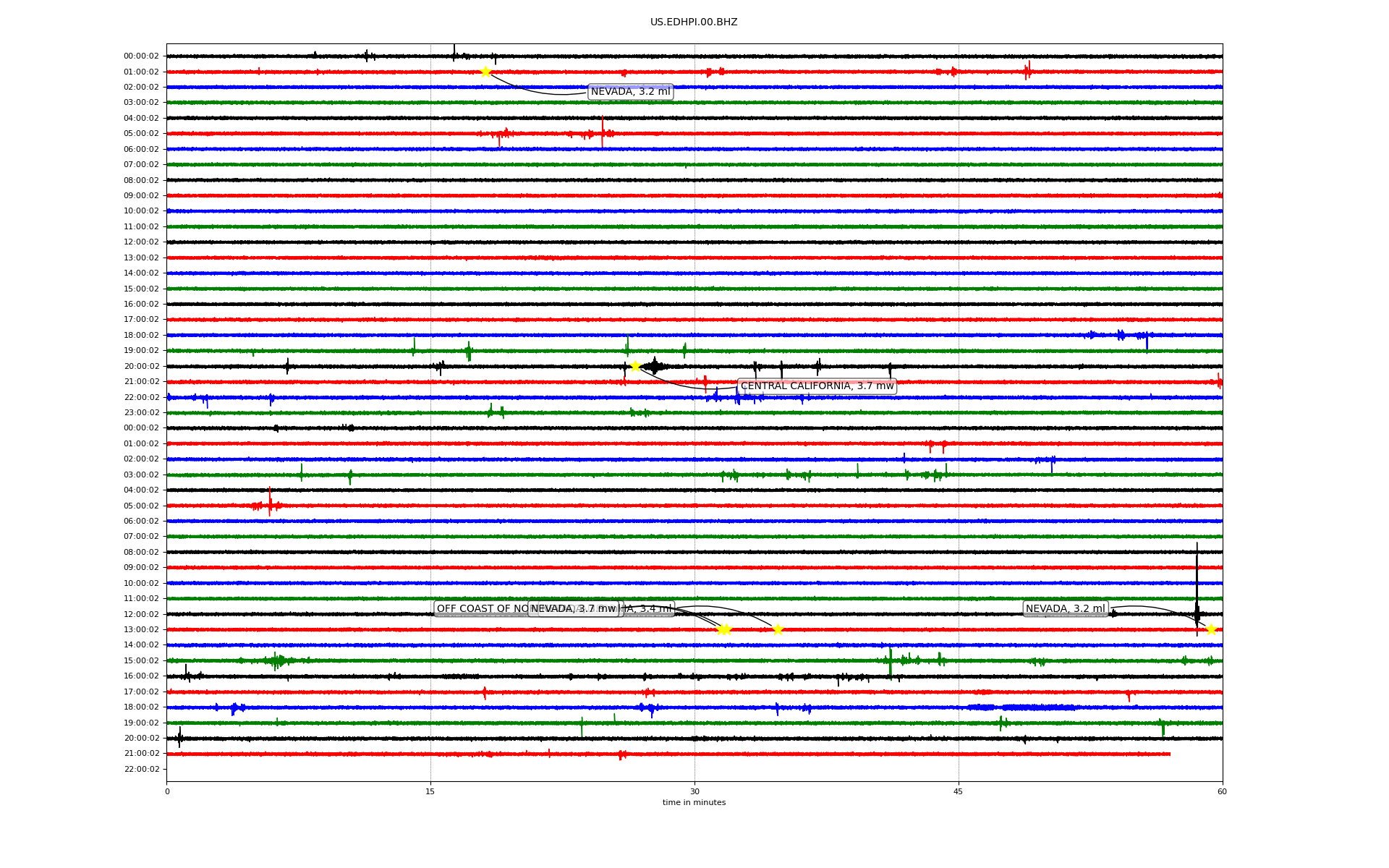
Task: Click the NEVADA, 3.7 mw annotation box
Action: pos(574,609)
